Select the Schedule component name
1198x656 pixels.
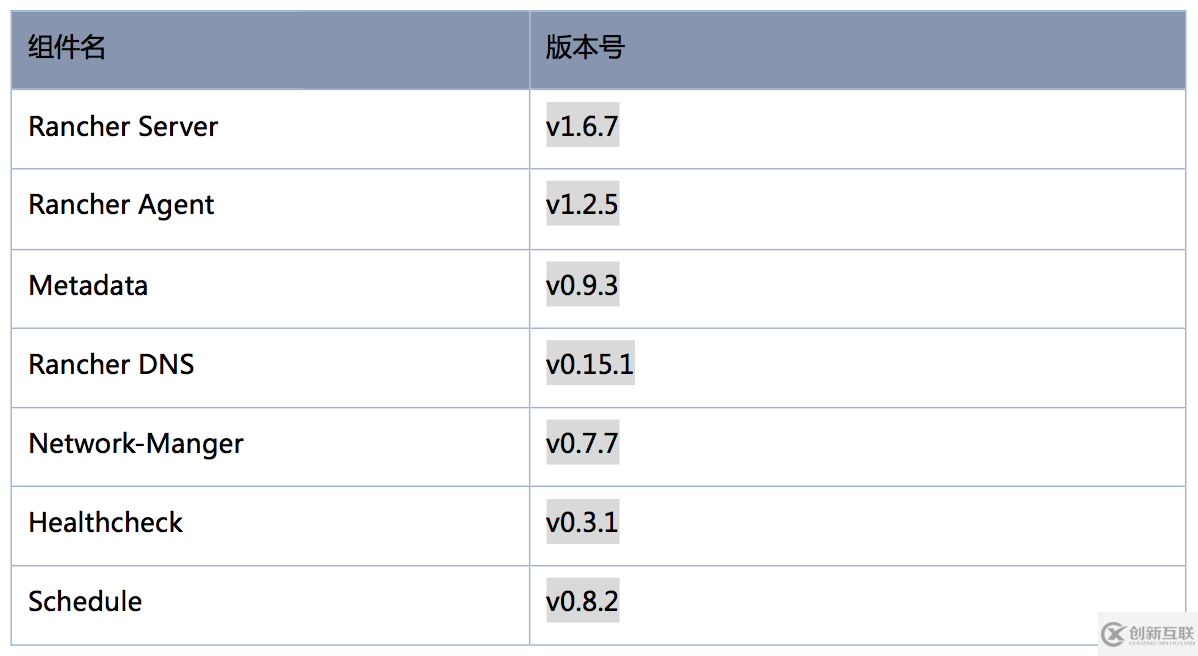(x=85, y=601)
